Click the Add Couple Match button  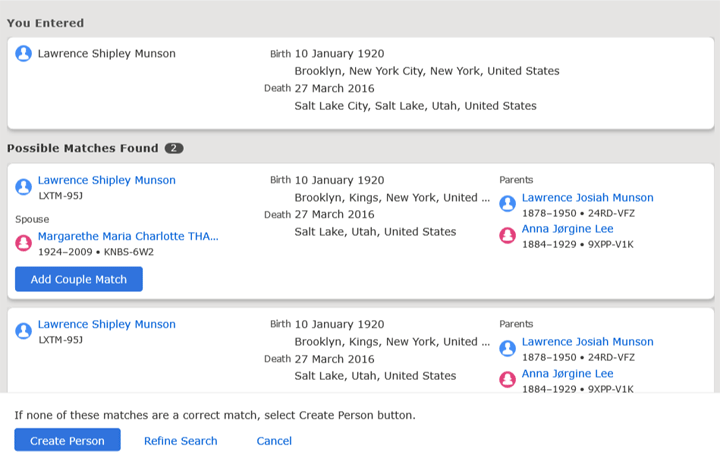point(79,279)
